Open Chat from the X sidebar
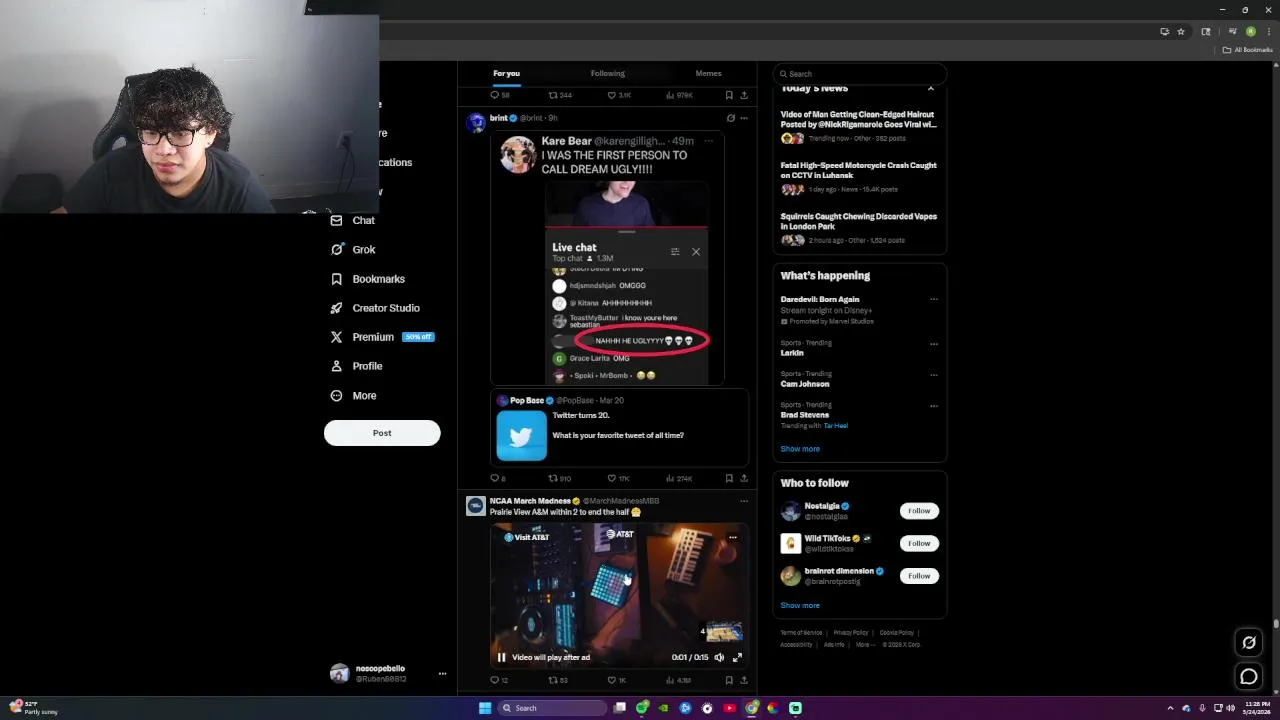The height and width of the screenshot is (720, 1280). click(352, 220)
